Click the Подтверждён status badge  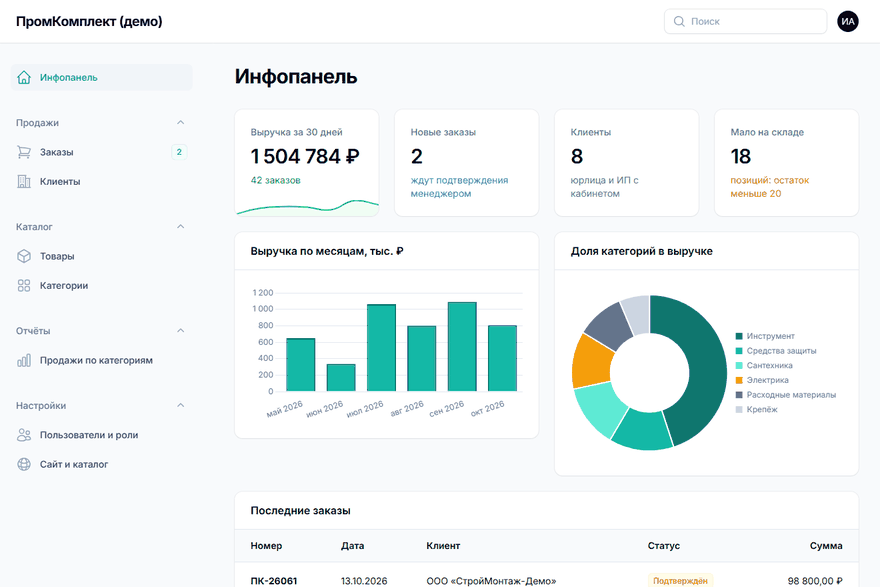(680, 581)
